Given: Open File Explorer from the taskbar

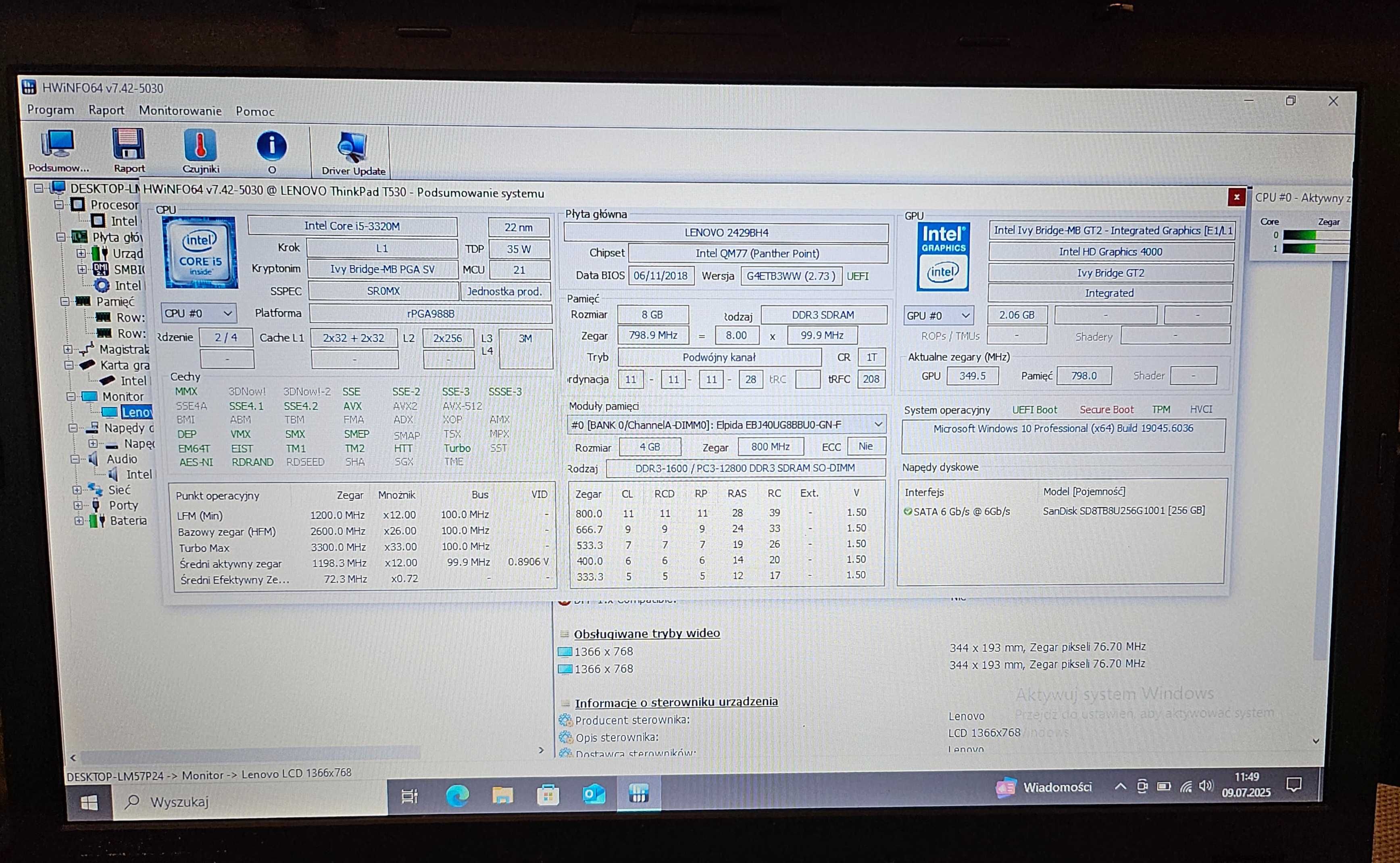Looking at the screenshot, I should click(502, 794).
